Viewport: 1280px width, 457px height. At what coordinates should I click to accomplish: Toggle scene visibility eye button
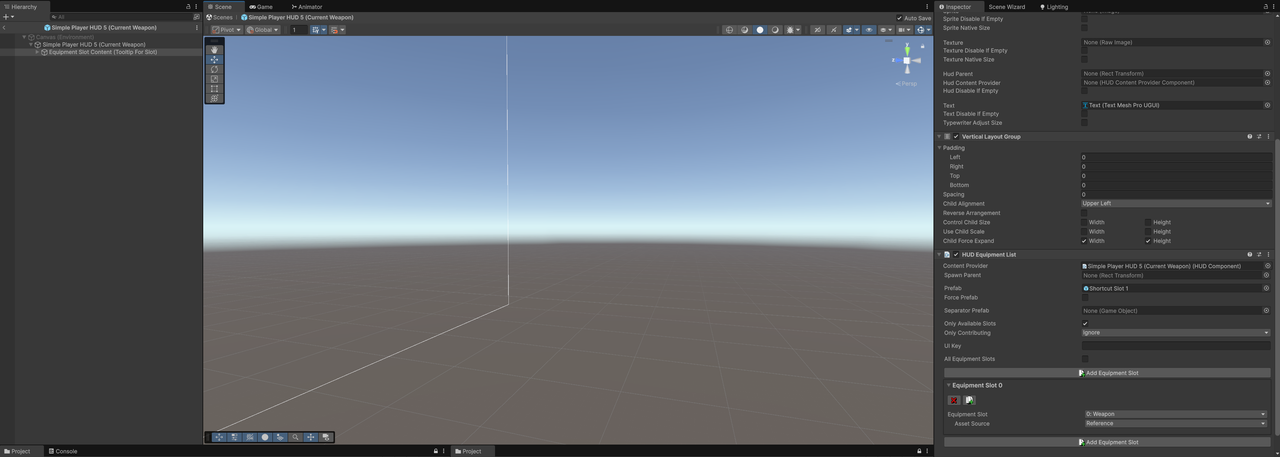coord(868,30)
